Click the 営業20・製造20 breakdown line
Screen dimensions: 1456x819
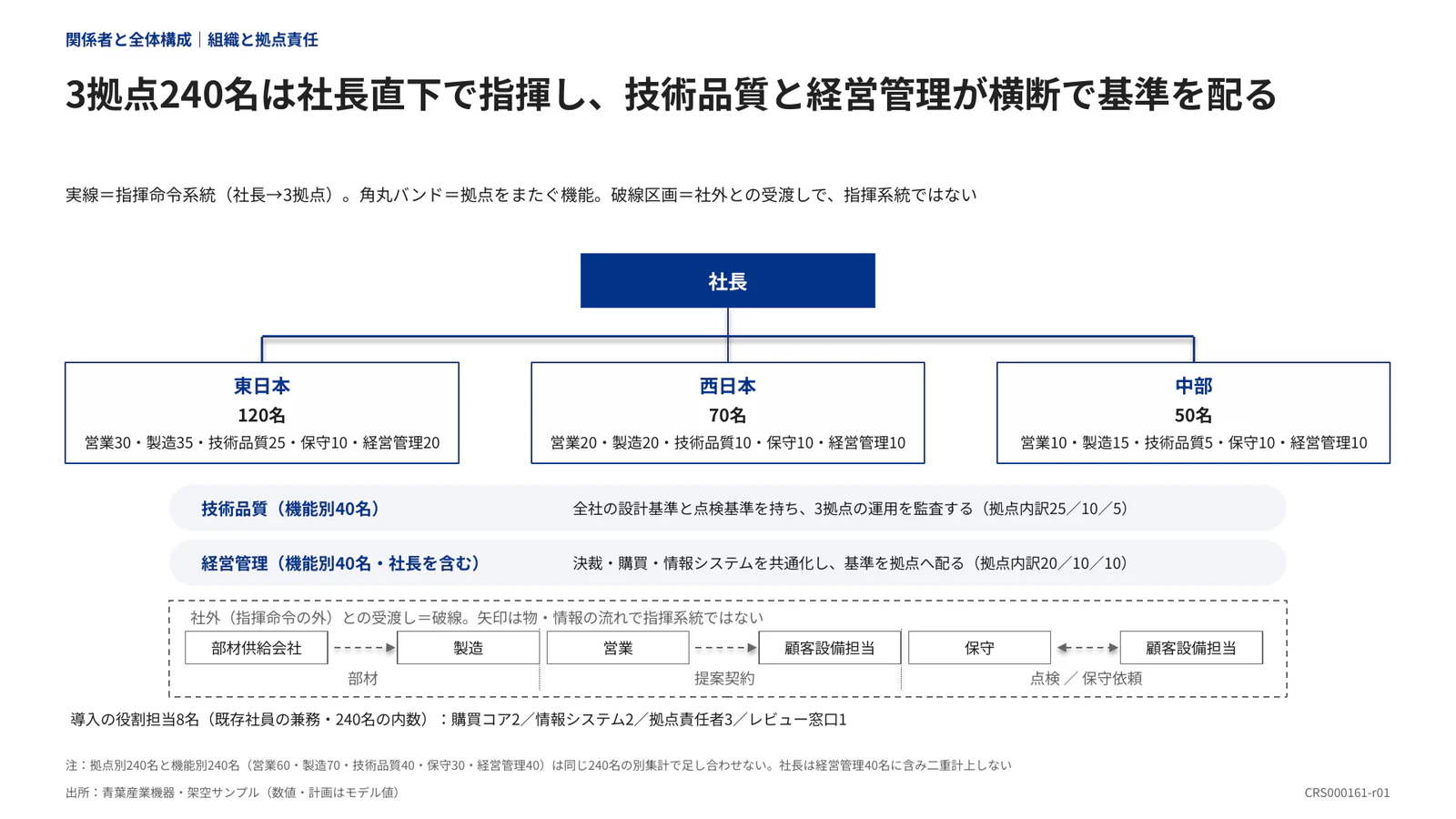(x=727, y=442)
